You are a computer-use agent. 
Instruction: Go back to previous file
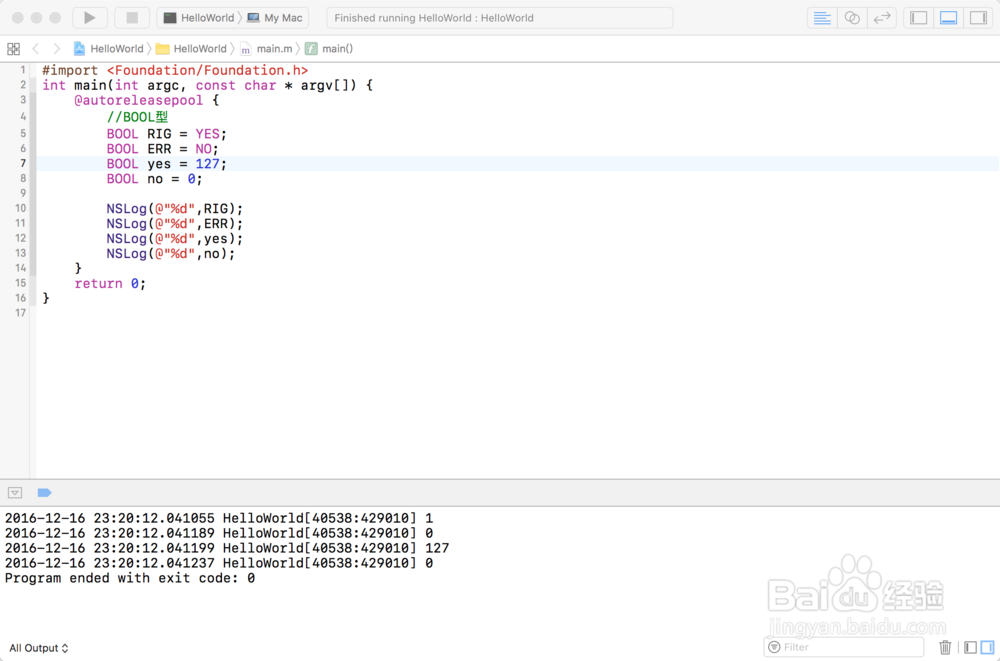36,48
